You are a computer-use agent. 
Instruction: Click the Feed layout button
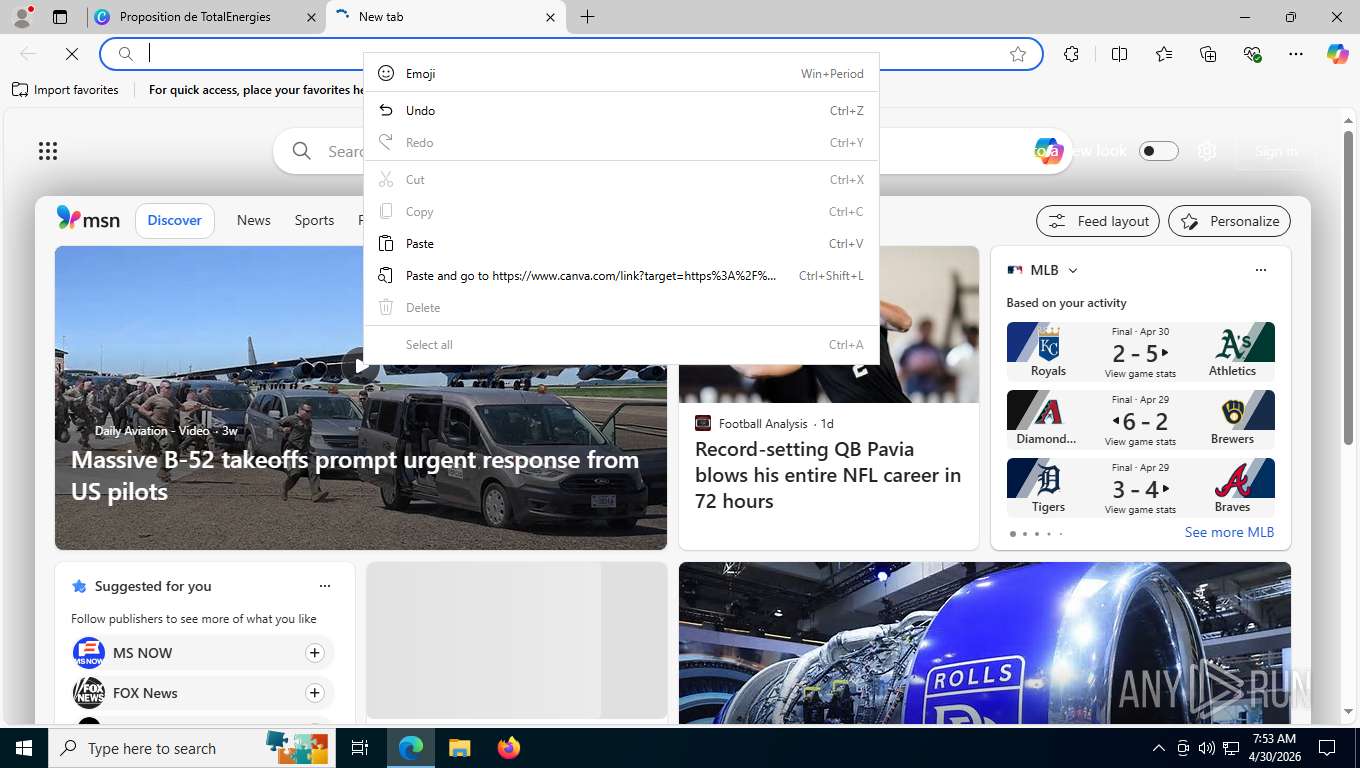1098,221
